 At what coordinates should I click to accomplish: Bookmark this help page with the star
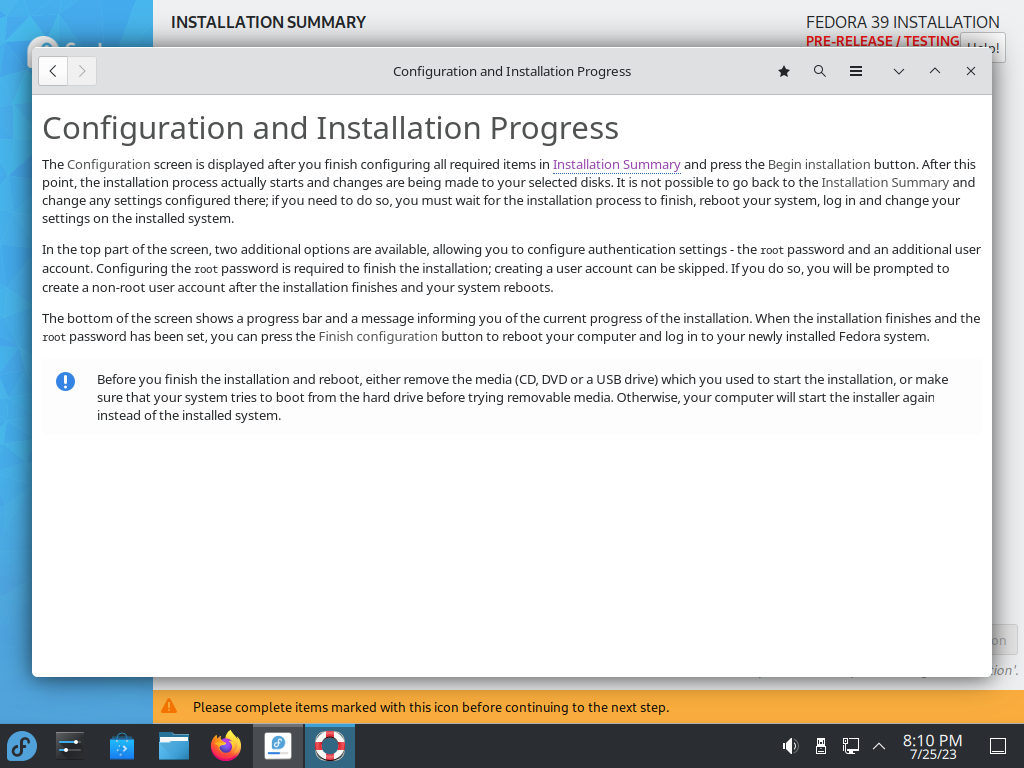[784, 71]
